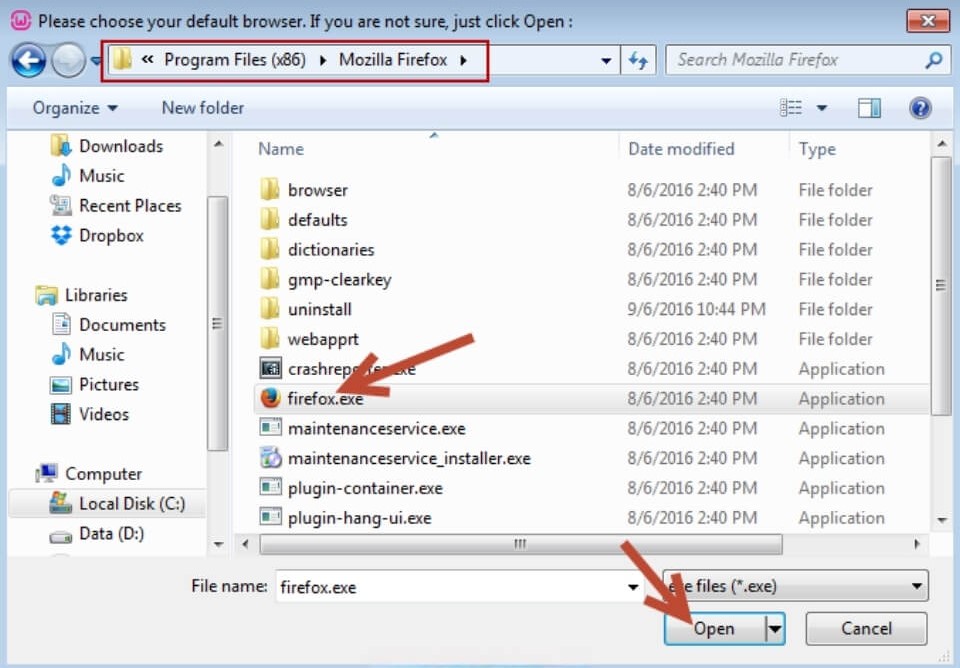Image resolution: width=960 pixels, height=668 pixels.
Task: Open Dropbox in the navigation pane
Action: [111, 236]
